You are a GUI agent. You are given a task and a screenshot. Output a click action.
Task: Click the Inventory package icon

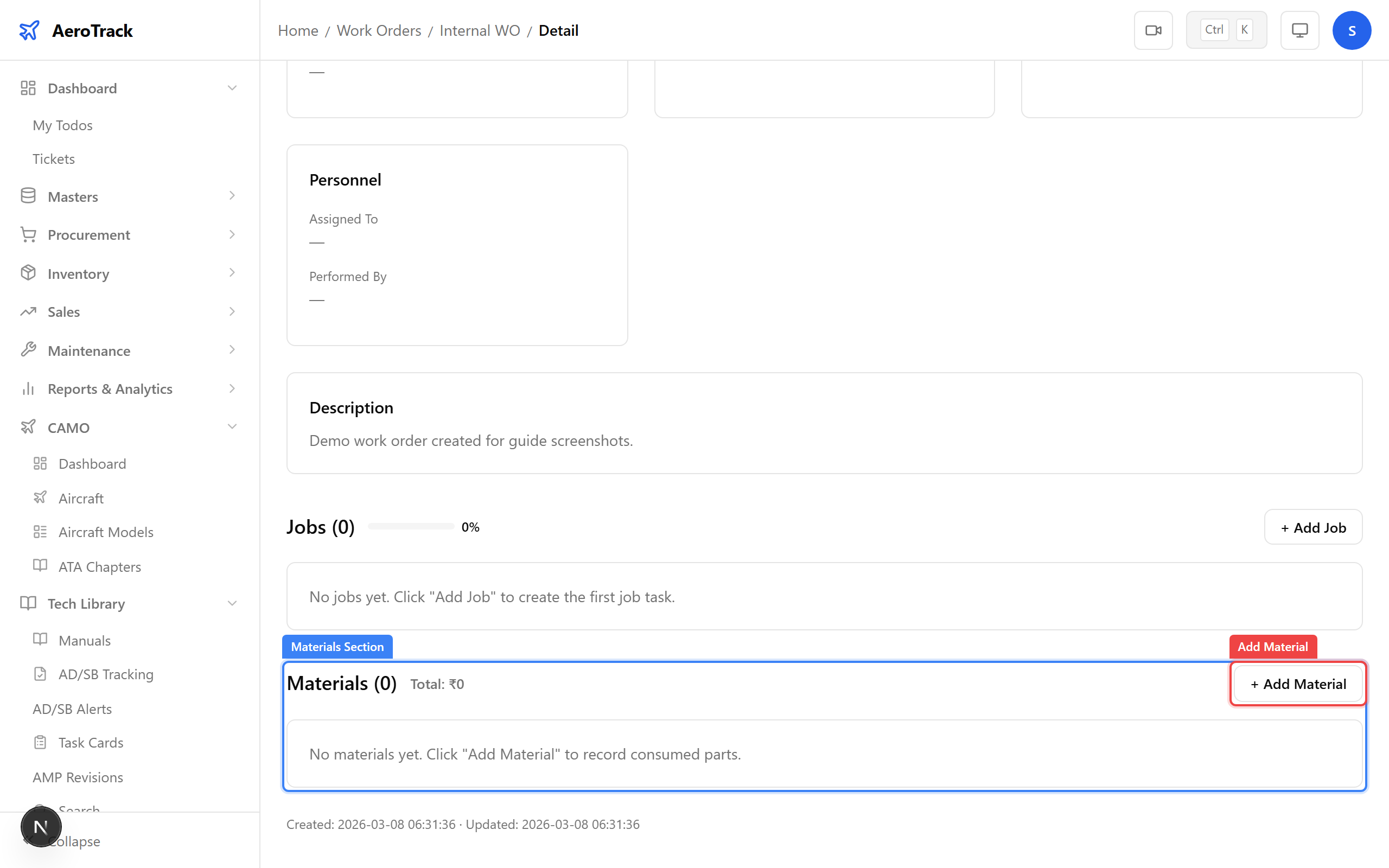28,273
